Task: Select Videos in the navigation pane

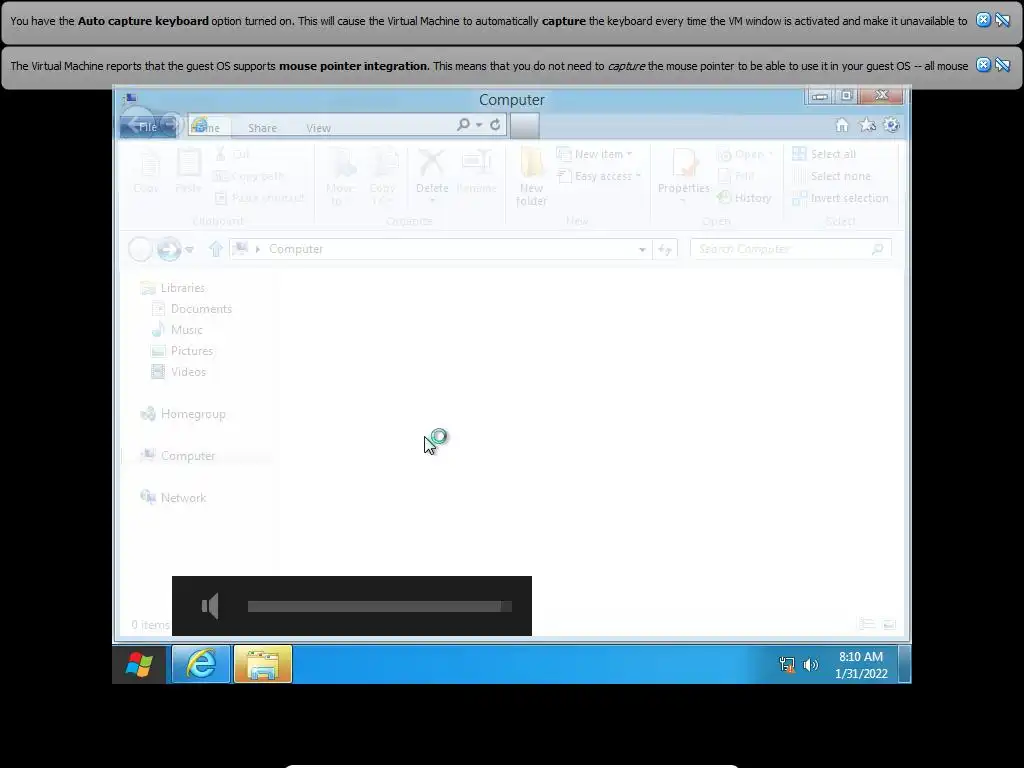Action: pyautogui.click(x=178, y=372)
